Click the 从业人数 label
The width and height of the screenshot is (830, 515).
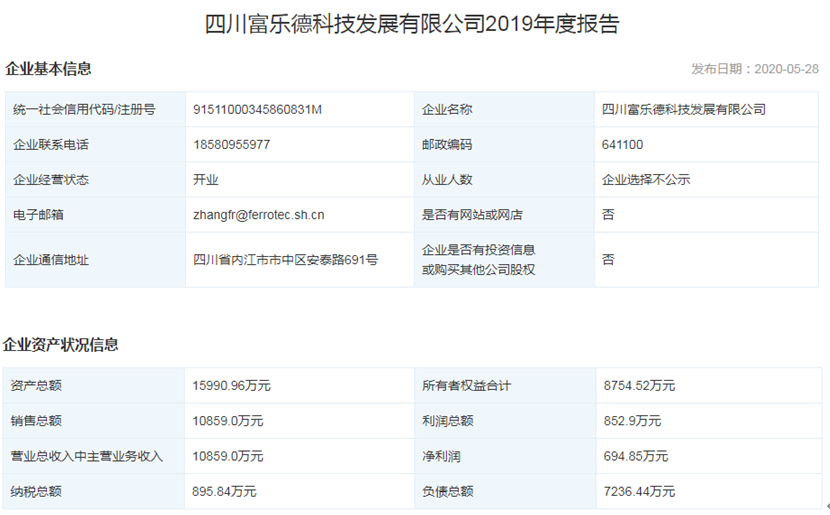447,179
